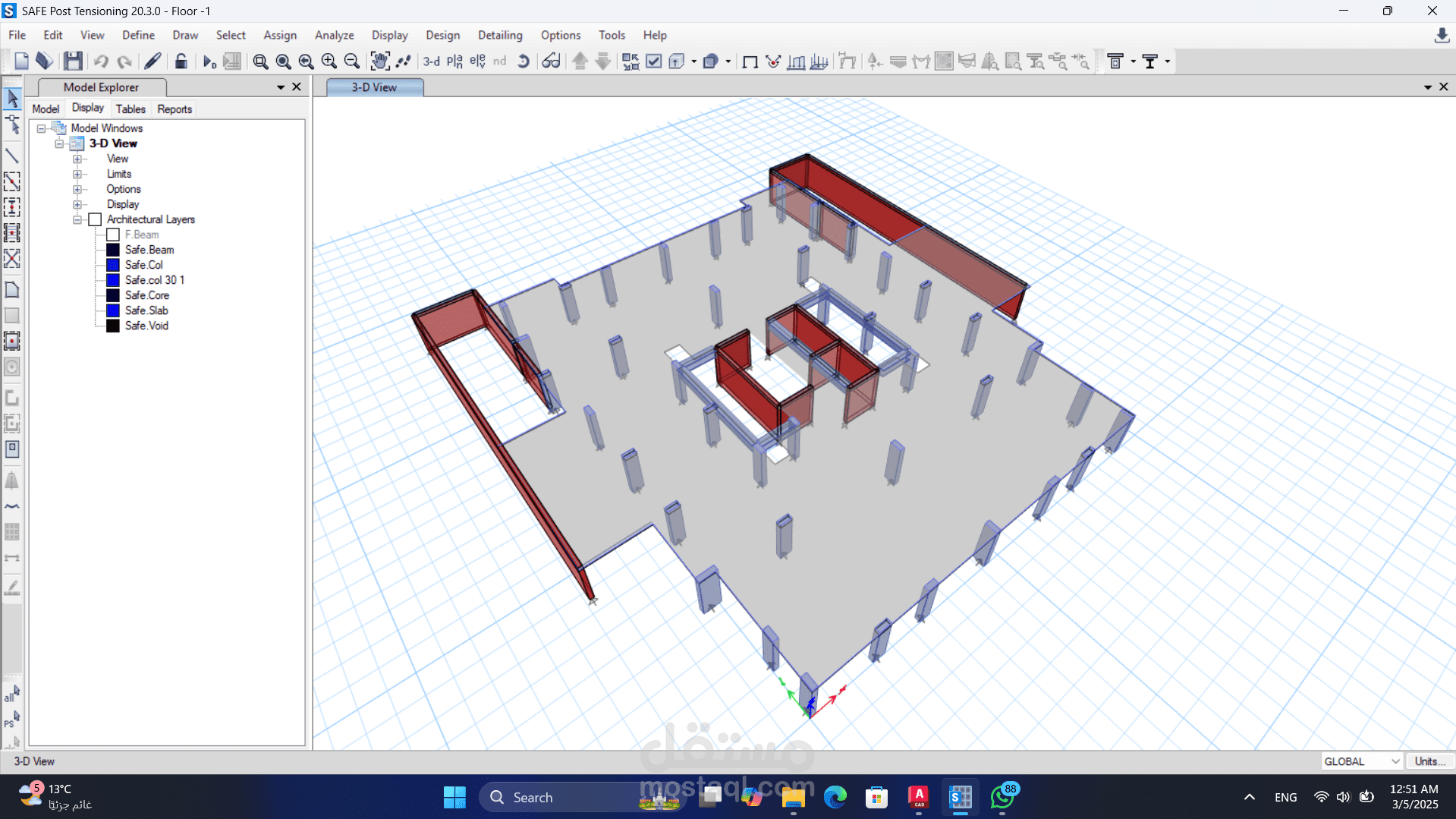Expand the View tree node
Screen dimensions: 1456x819
[77, 159]
